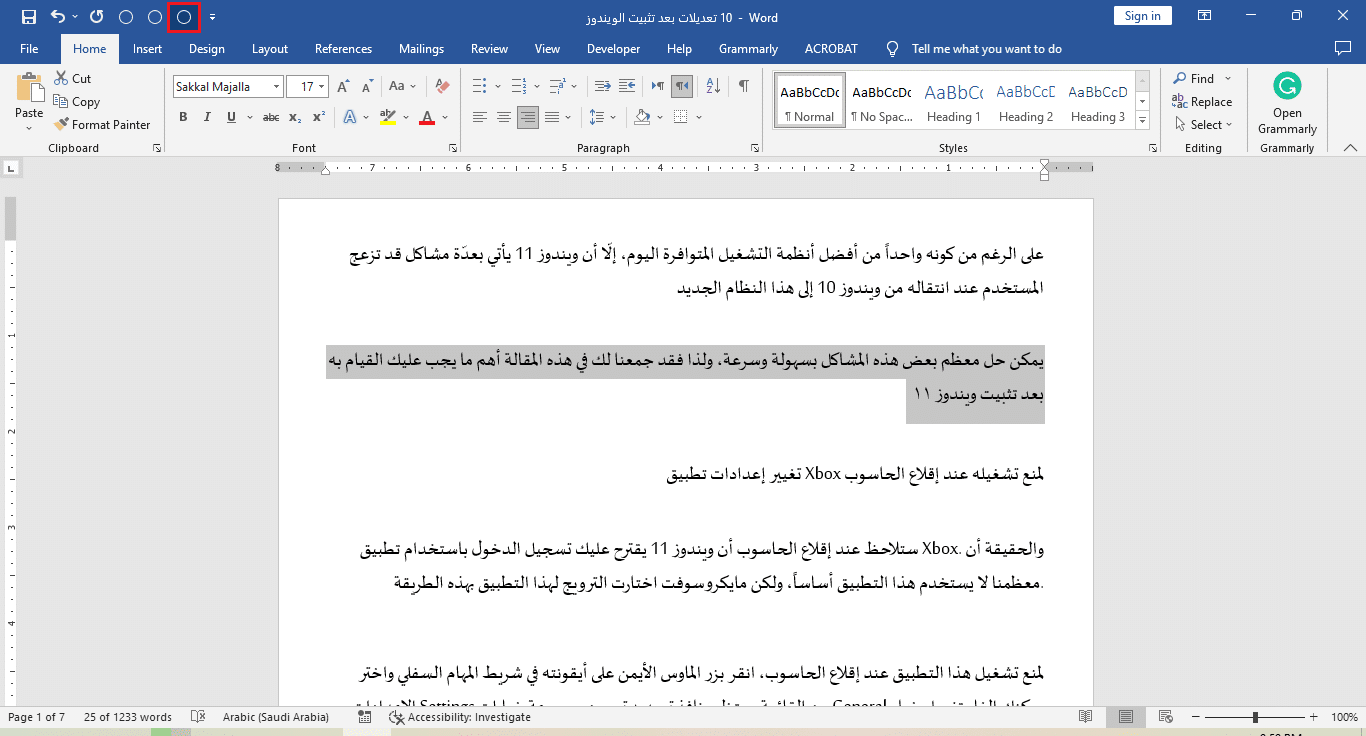Switch to the Layout ribbon tab
Screen dimensions: 1366x736
pyautogui.click(x=269, y=49)
